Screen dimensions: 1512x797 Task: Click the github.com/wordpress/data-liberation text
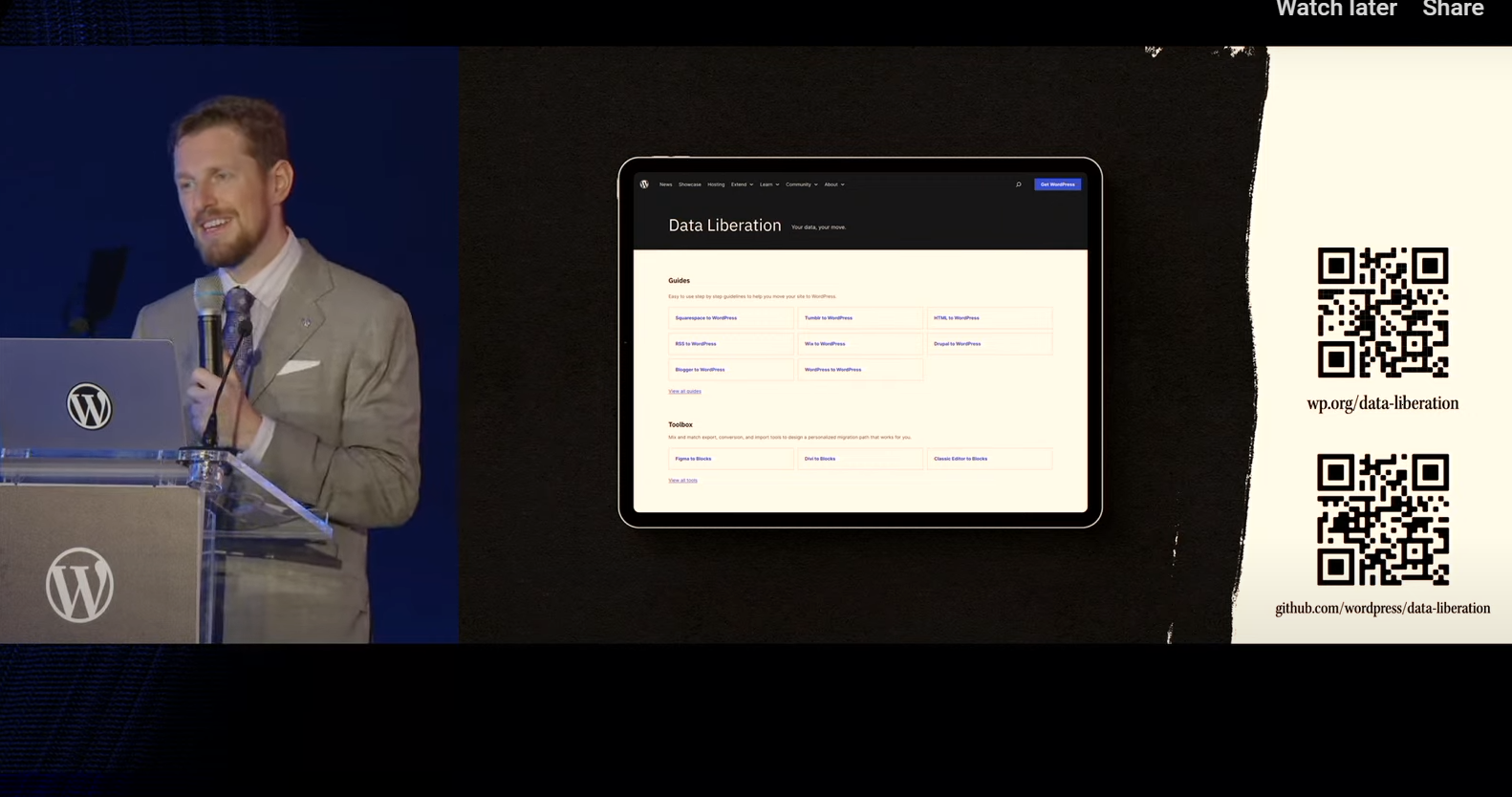pyautogui.click(x=1383, y=608)
